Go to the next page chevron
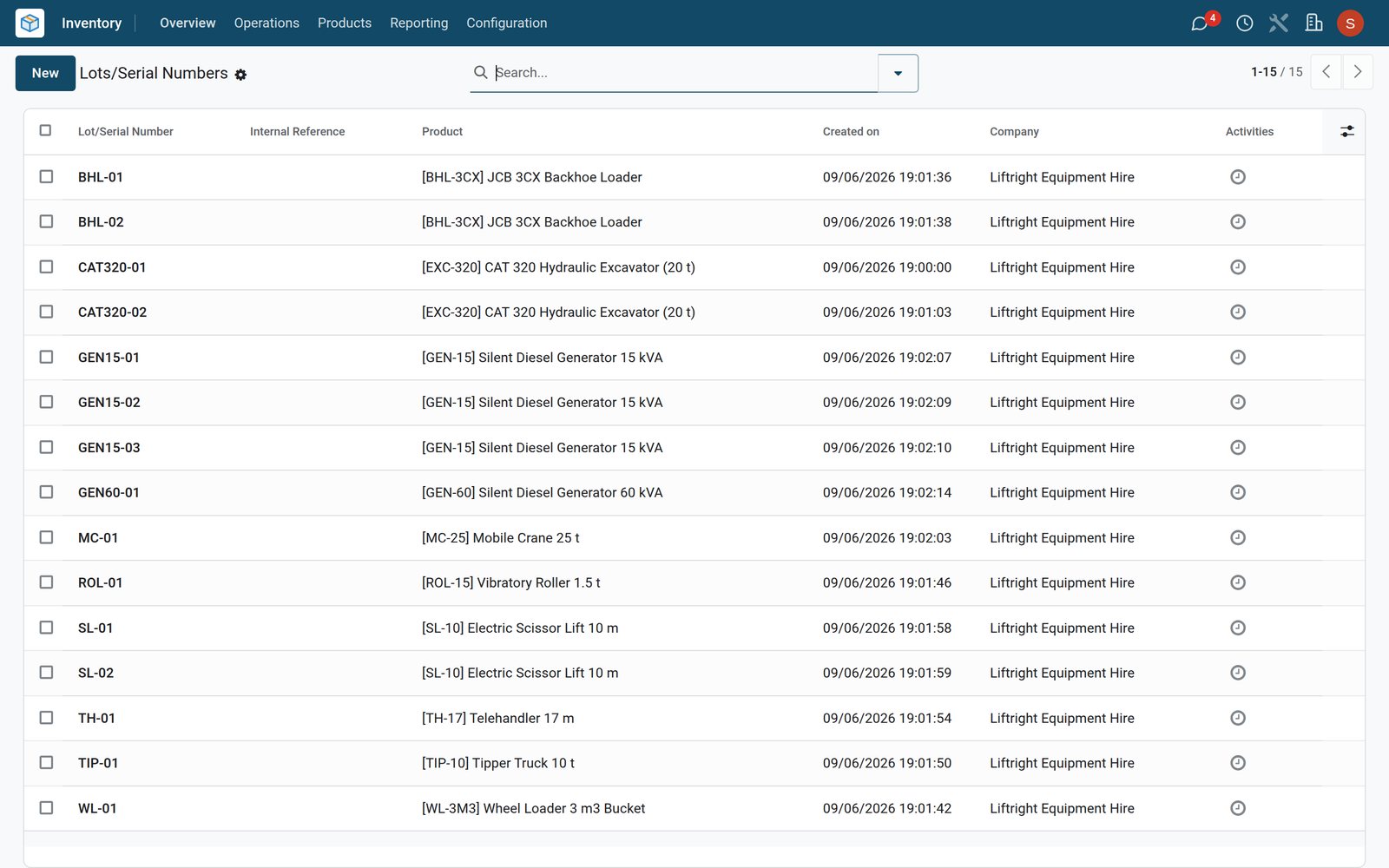Viewport: 1389px width, 868px height. click(1358, 72)
